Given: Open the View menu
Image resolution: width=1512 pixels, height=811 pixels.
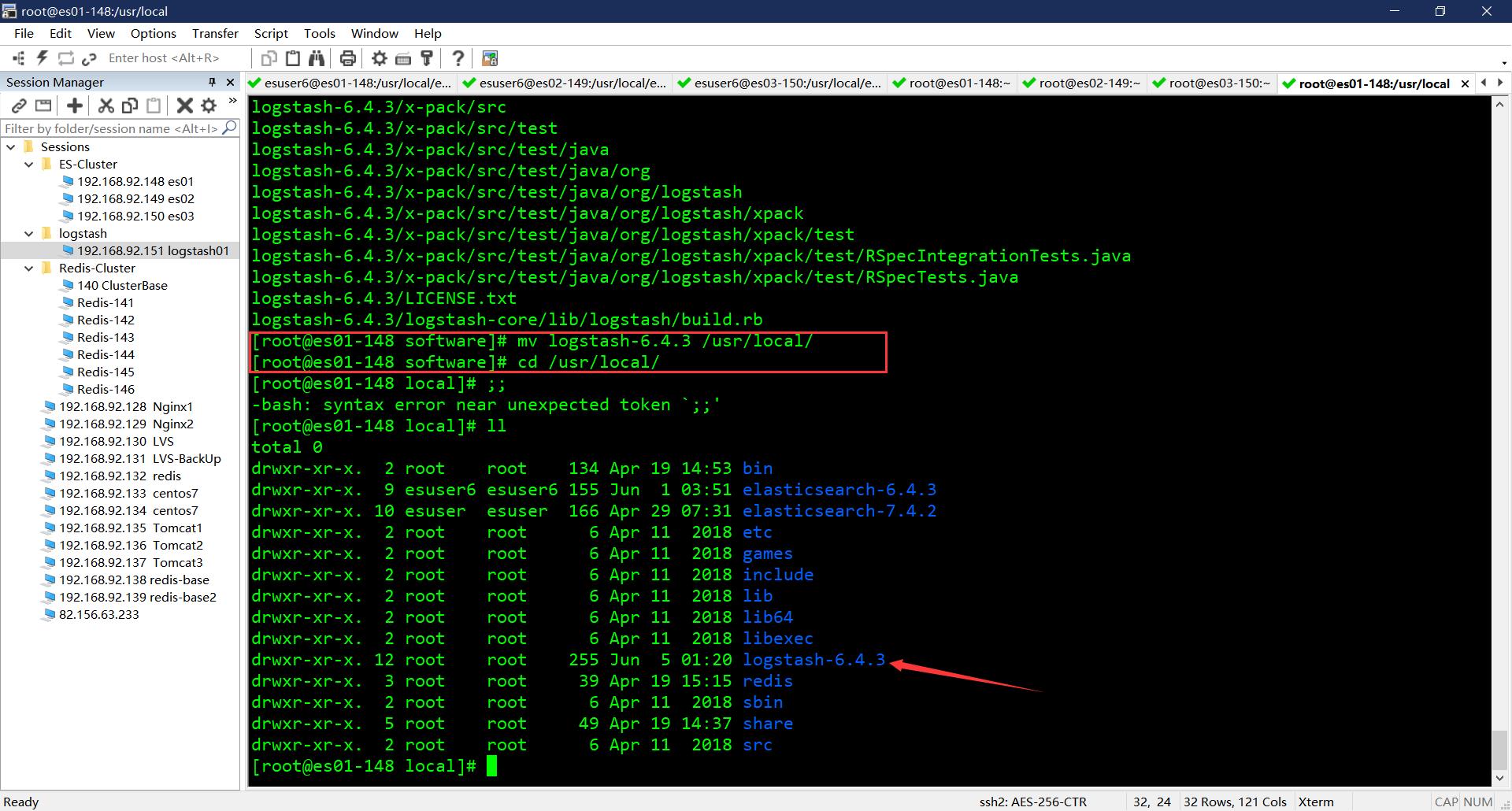Looking at the screenshot, I should point(101,33).
